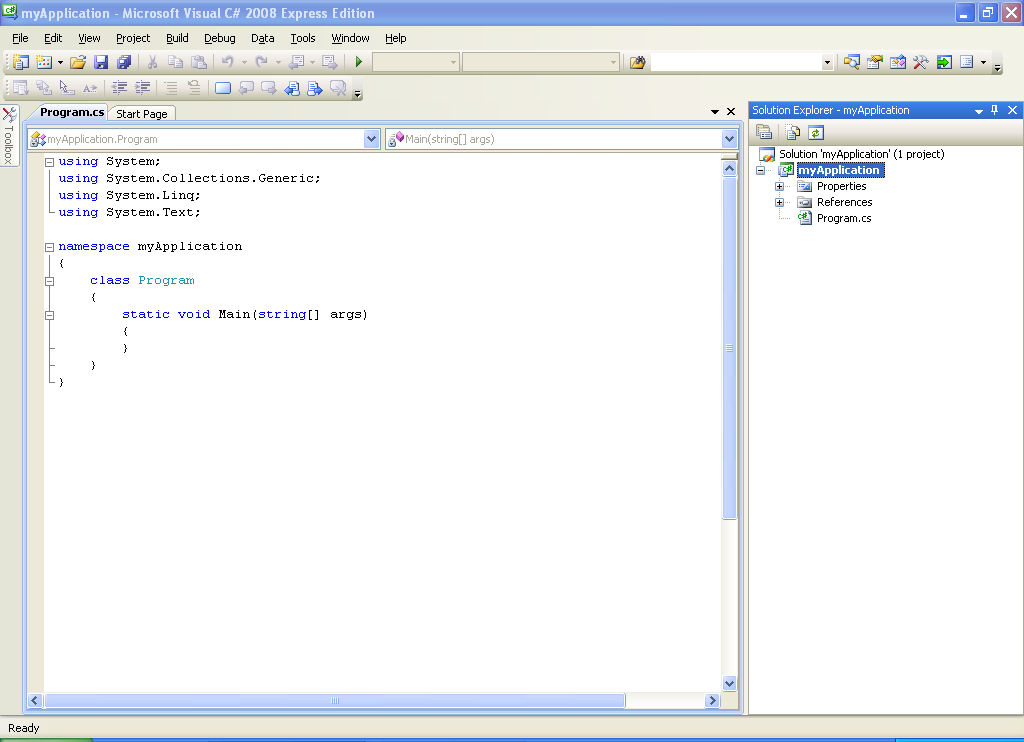Collapse the namespace myApplication block

coord(49,247)
